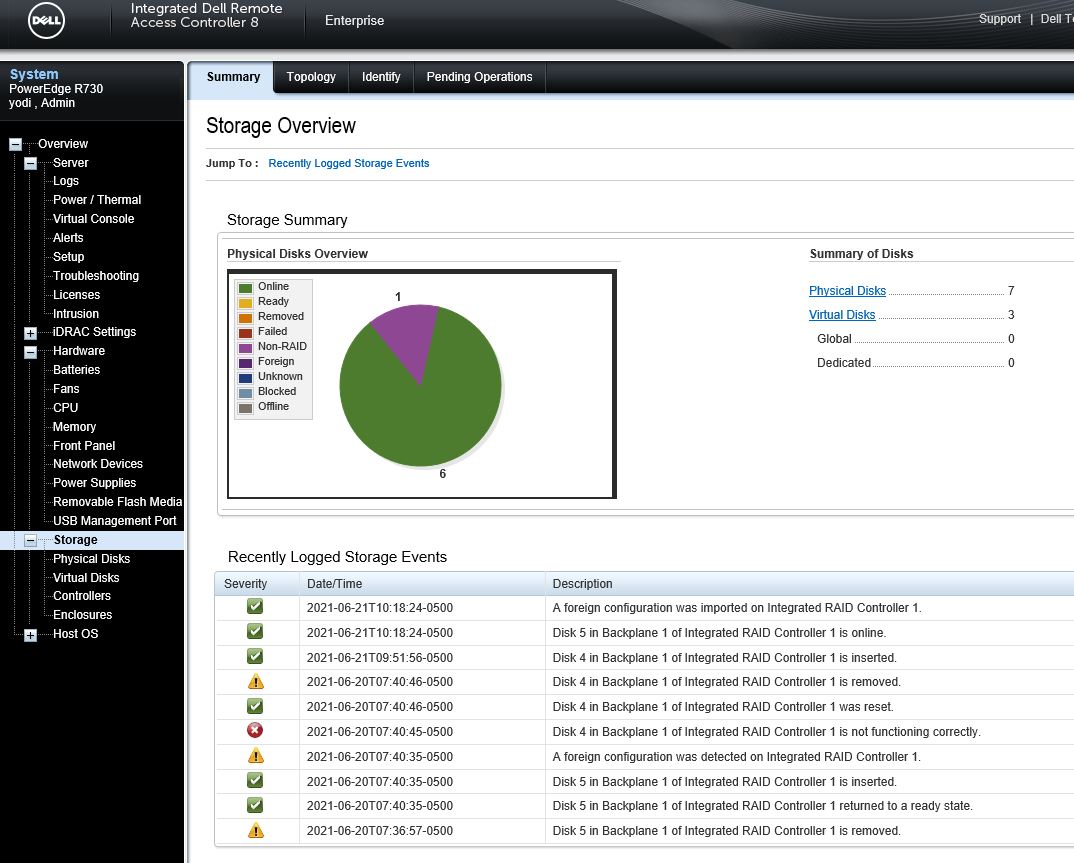Click the purple Non-RAID legend swatch
Screen dimensions: 1074x863
click(x=245, y=347)
